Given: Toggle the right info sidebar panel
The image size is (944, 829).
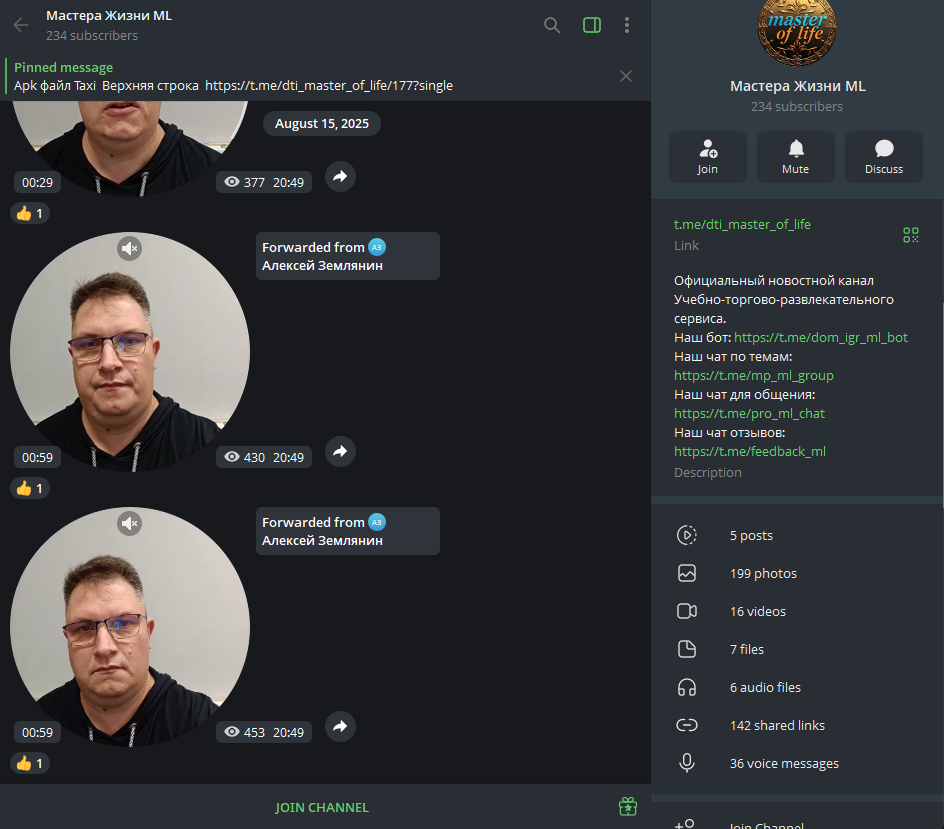Looking at the screenshot, I should coord(592,25).
